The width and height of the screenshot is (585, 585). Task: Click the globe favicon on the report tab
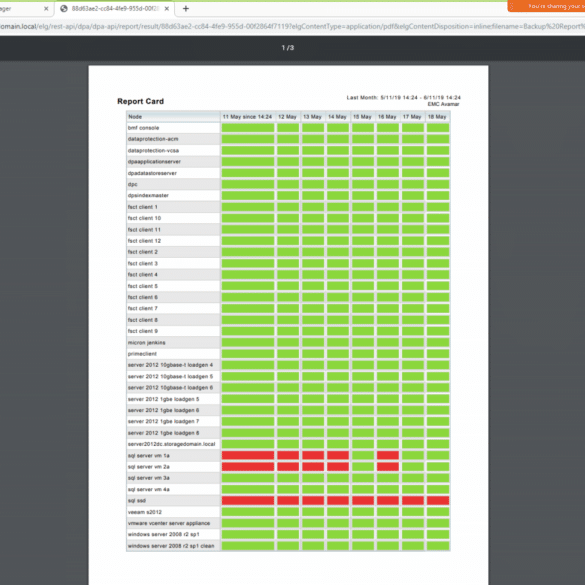(64, 9)
